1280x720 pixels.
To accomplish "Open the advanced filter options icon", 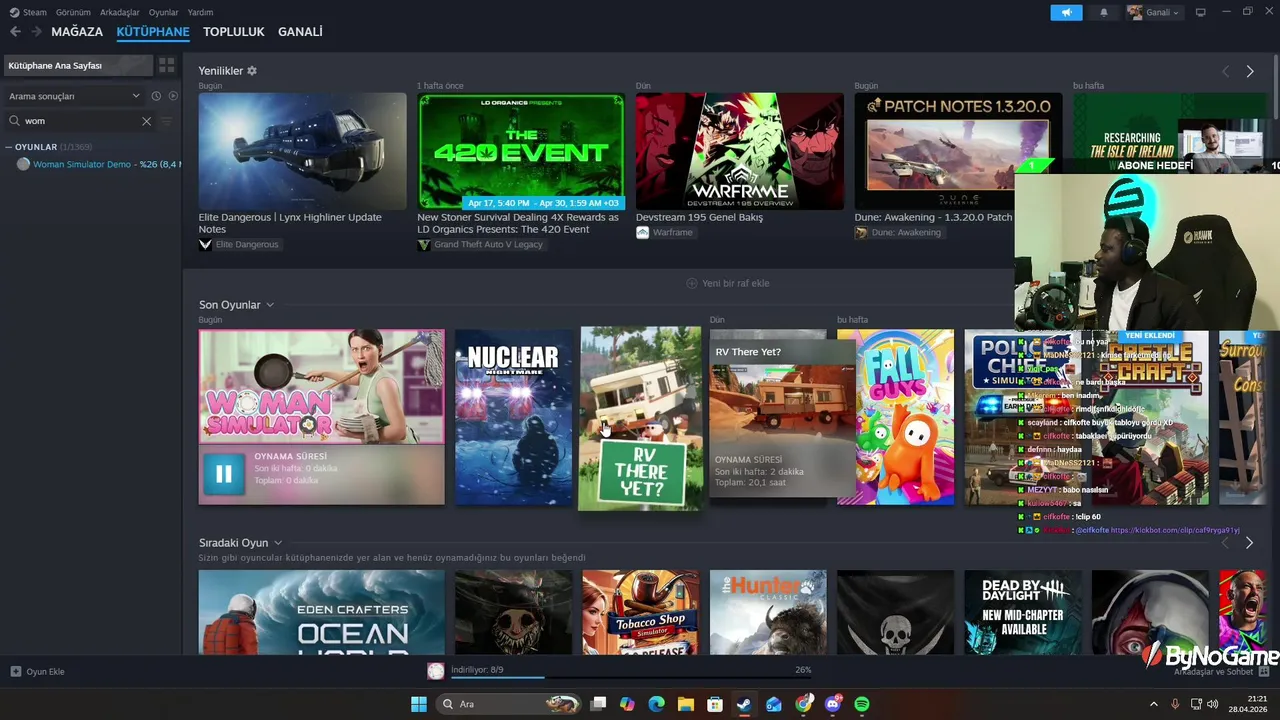I will coord(167,121).
